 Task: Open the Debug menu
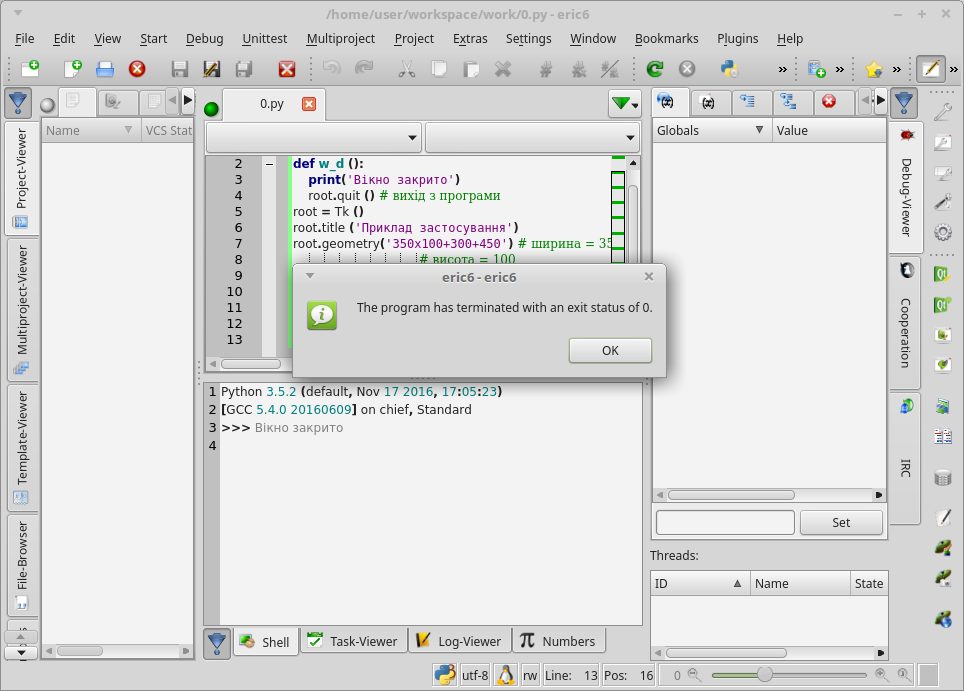pos(204,38)
